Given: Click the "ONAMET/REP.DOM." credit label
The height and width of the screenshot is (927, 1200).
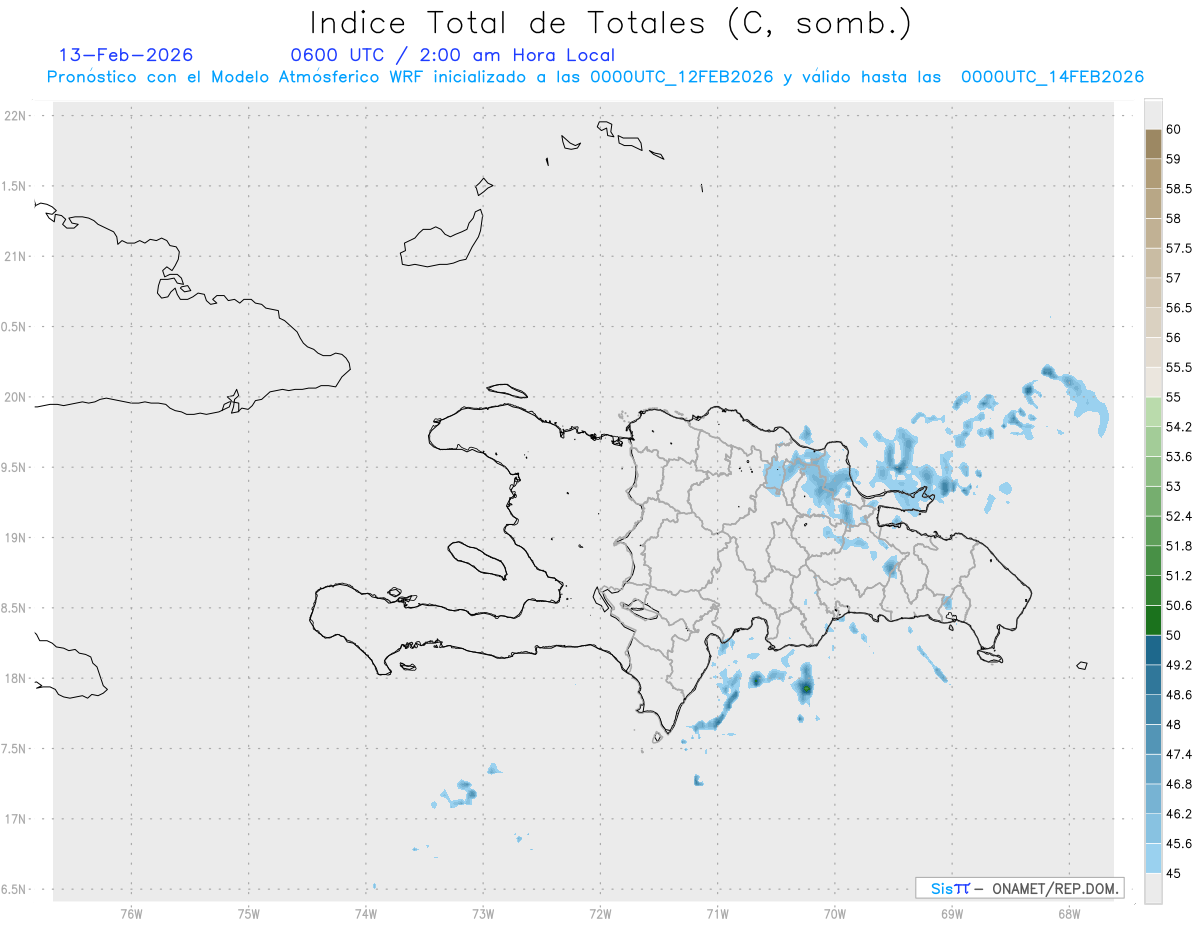Looking at the screenshot, I should click(x=1055, y=888).
